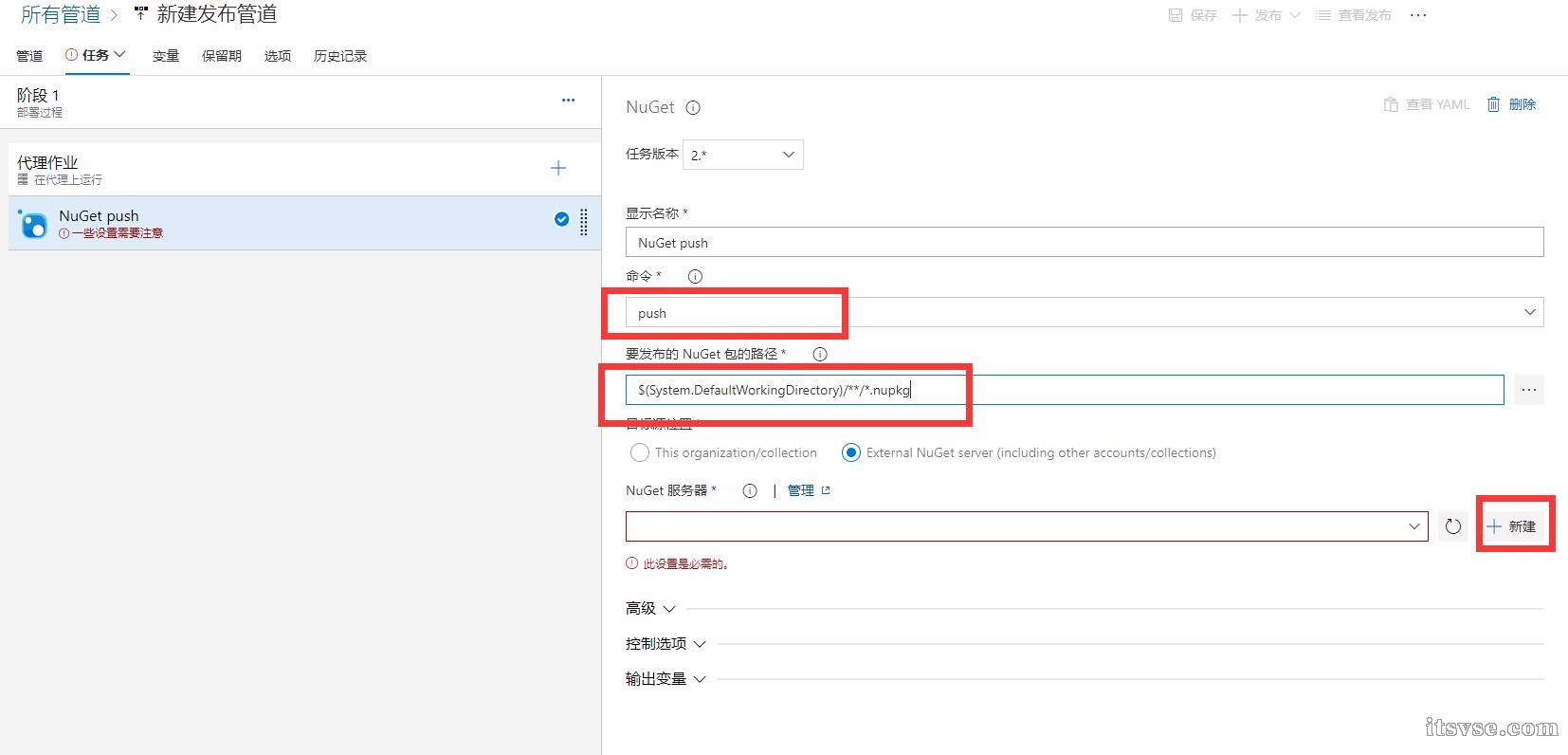Screen dimensions: 1568x755
Task: Open the 管理 link
Action: click(x=809, y=490)
